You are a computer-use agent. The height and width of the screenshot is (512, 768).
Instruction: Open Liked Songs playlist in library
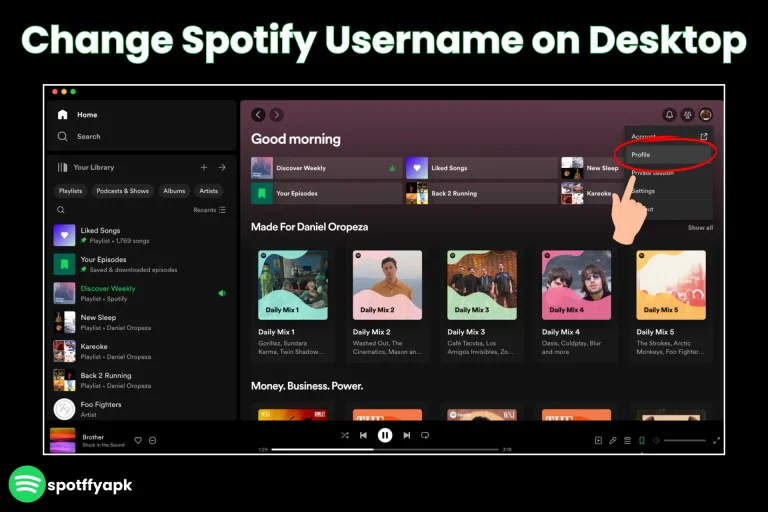[140, 235]
